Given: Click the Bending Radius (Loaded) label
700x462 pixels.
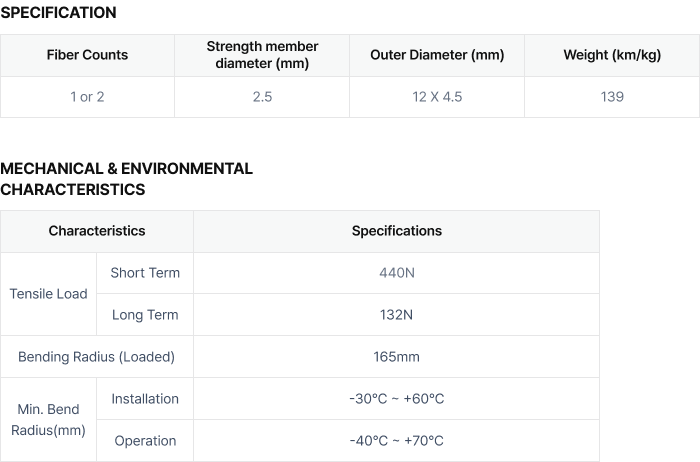Looking at the screenshot, I should click(97, 357).
